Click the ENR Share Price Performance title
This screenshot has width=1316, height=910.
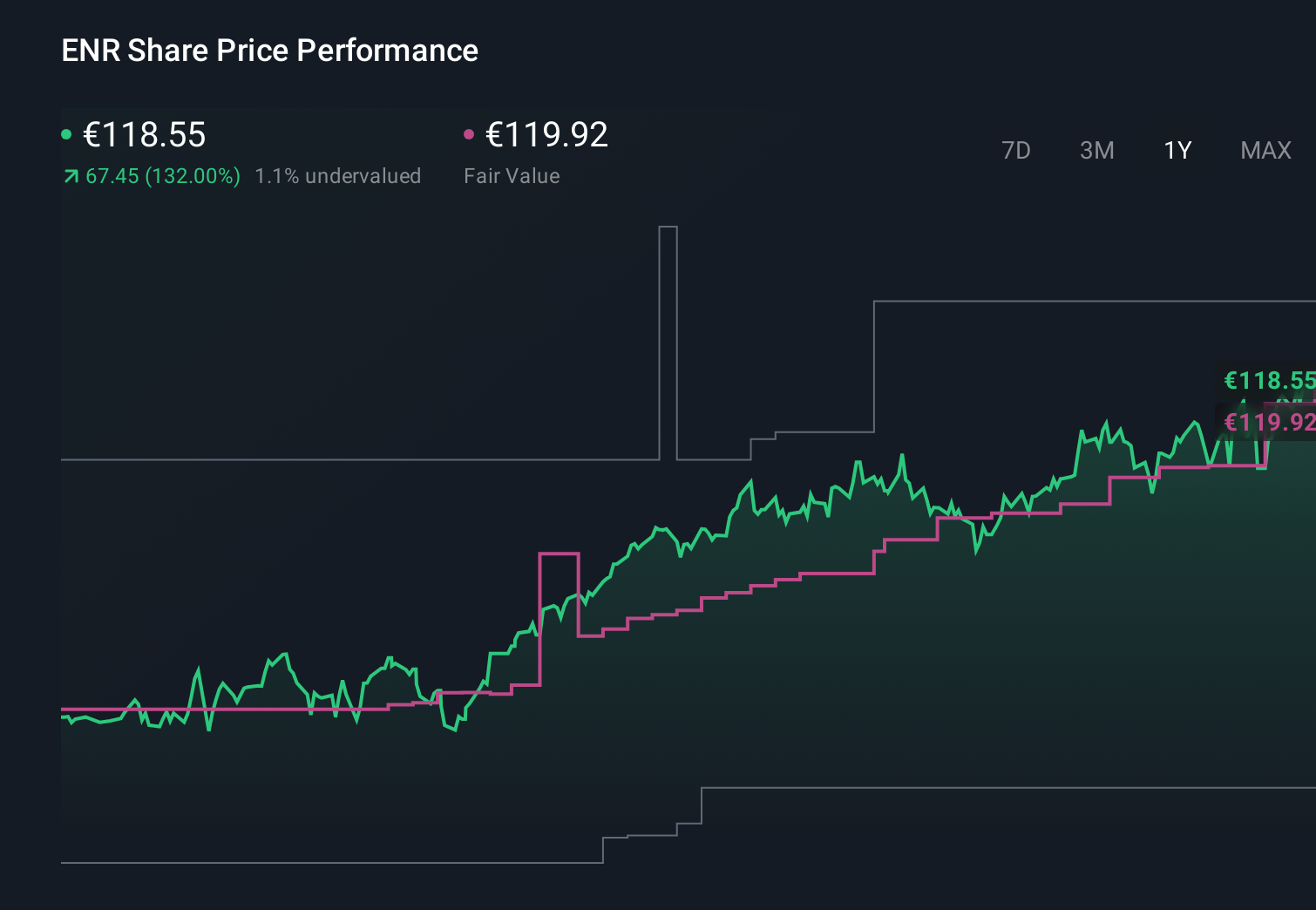click(269, 51)
